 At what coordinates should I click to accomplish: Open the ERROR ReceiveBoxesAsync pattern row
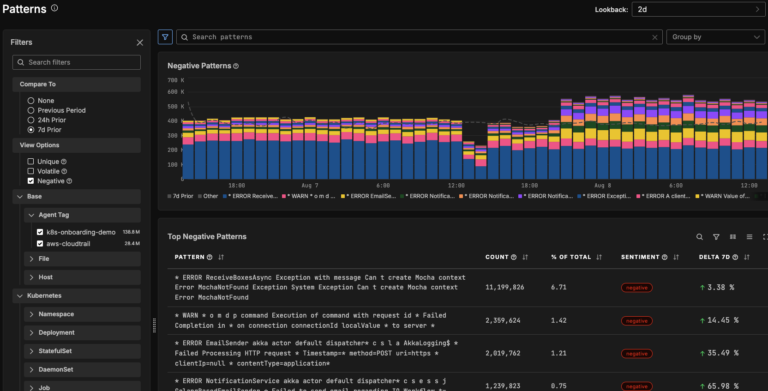click(468, 288)
